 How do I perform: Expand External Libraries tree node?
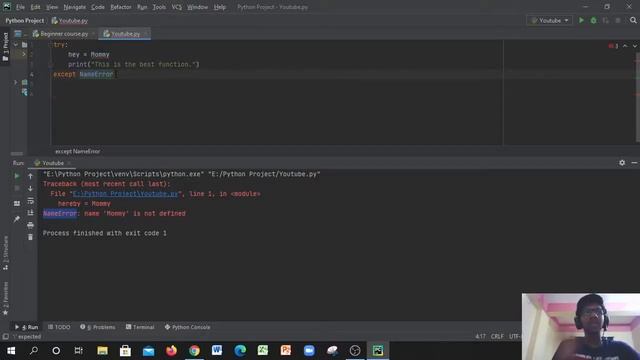pyautogui.click(x=16, y=82)
